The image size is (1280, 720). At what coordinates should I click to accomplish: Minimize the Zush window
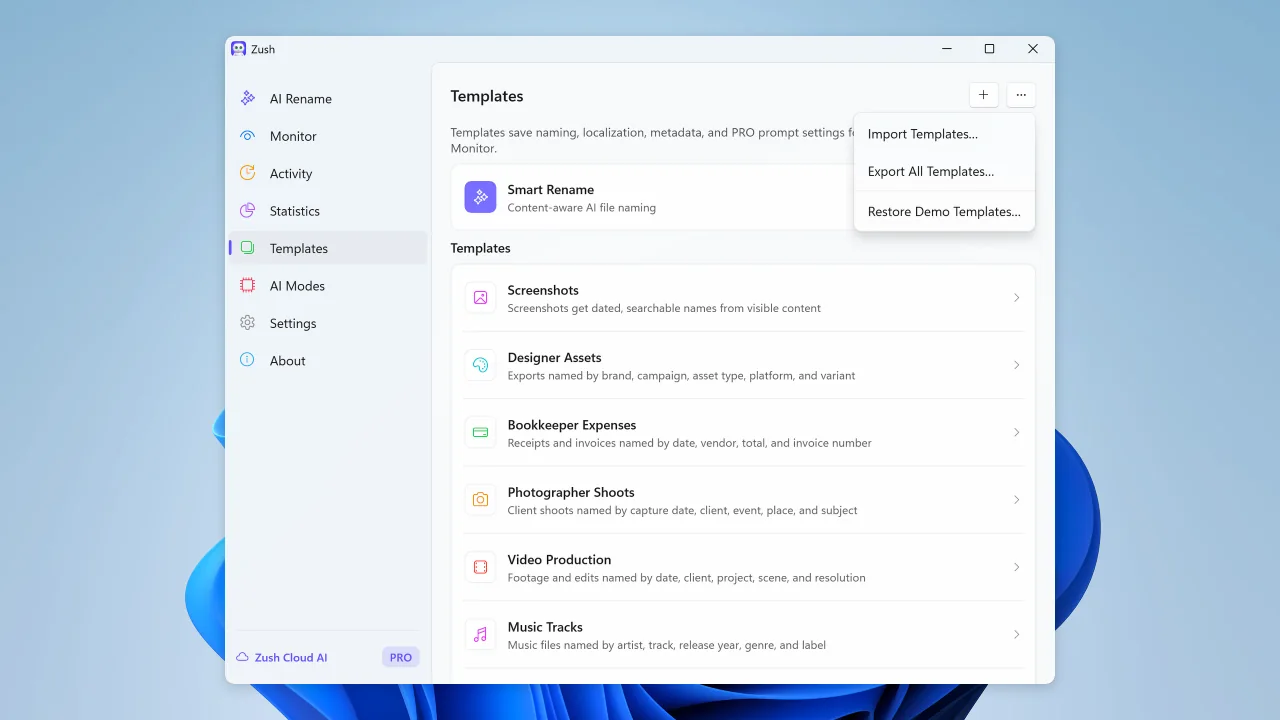click(x=946, y=49)
